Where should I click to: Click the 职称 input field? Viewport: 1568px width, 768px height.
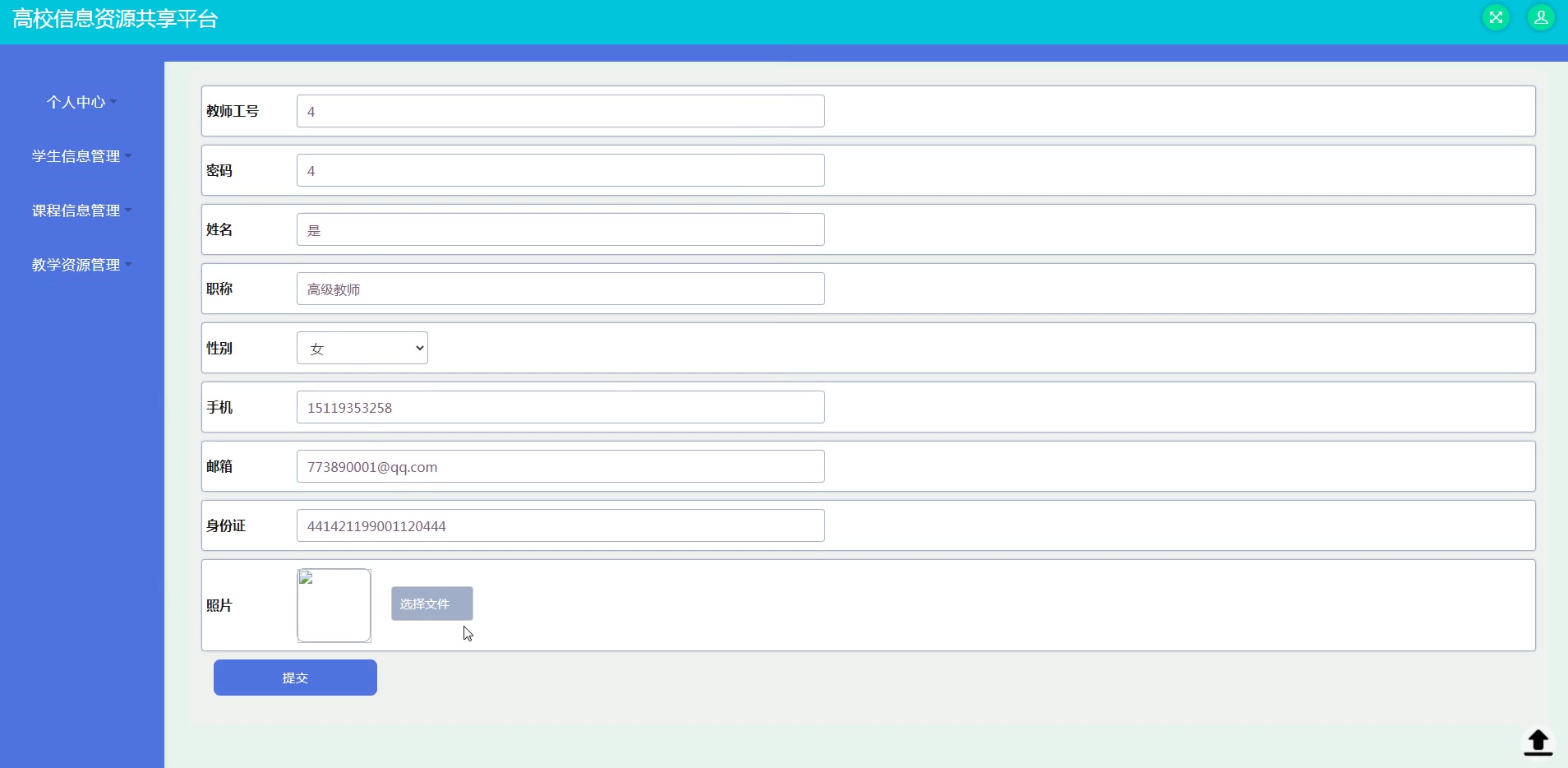560,289
